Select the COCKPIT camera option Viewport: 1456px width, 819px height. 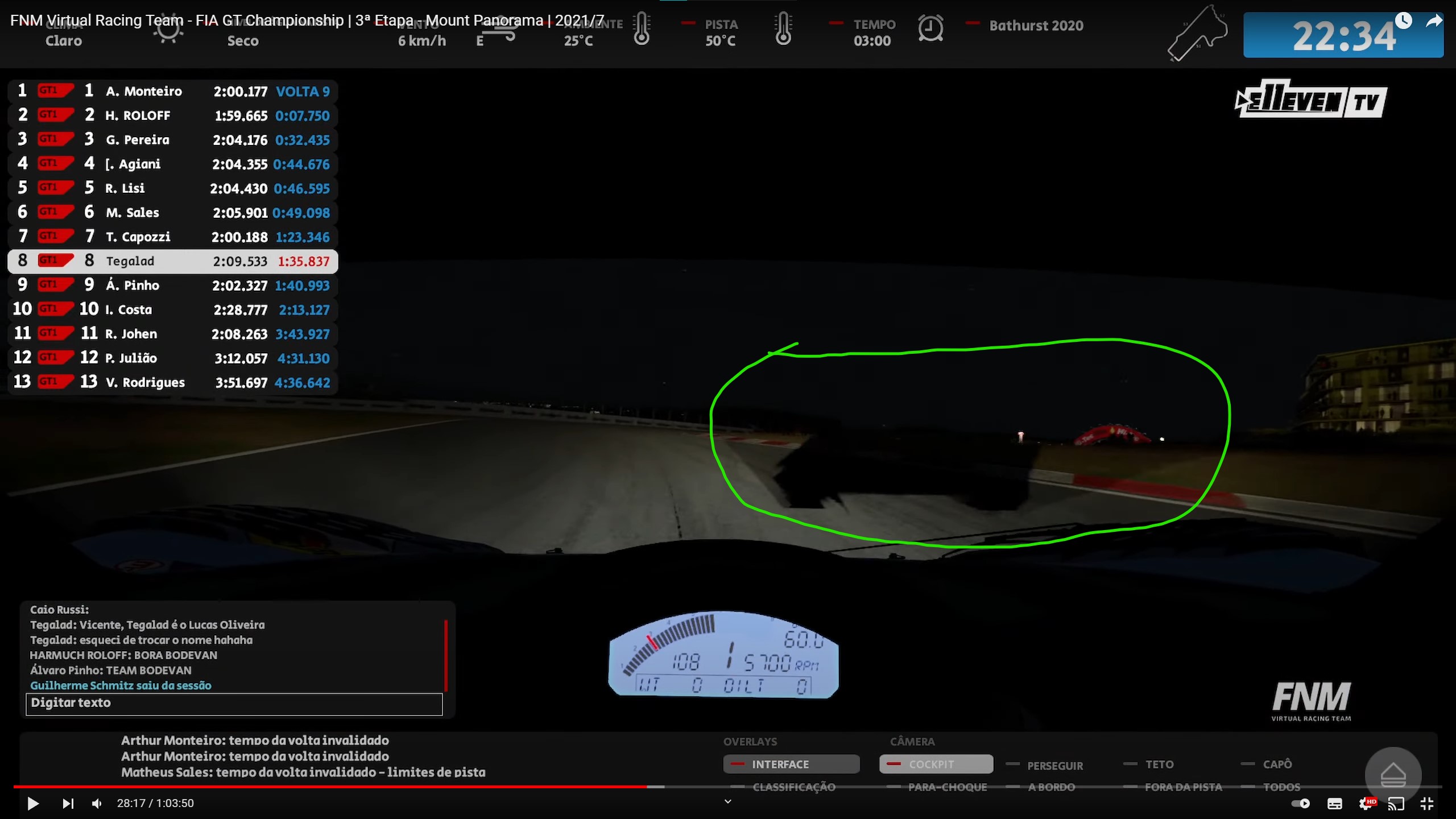coord(936,764)
